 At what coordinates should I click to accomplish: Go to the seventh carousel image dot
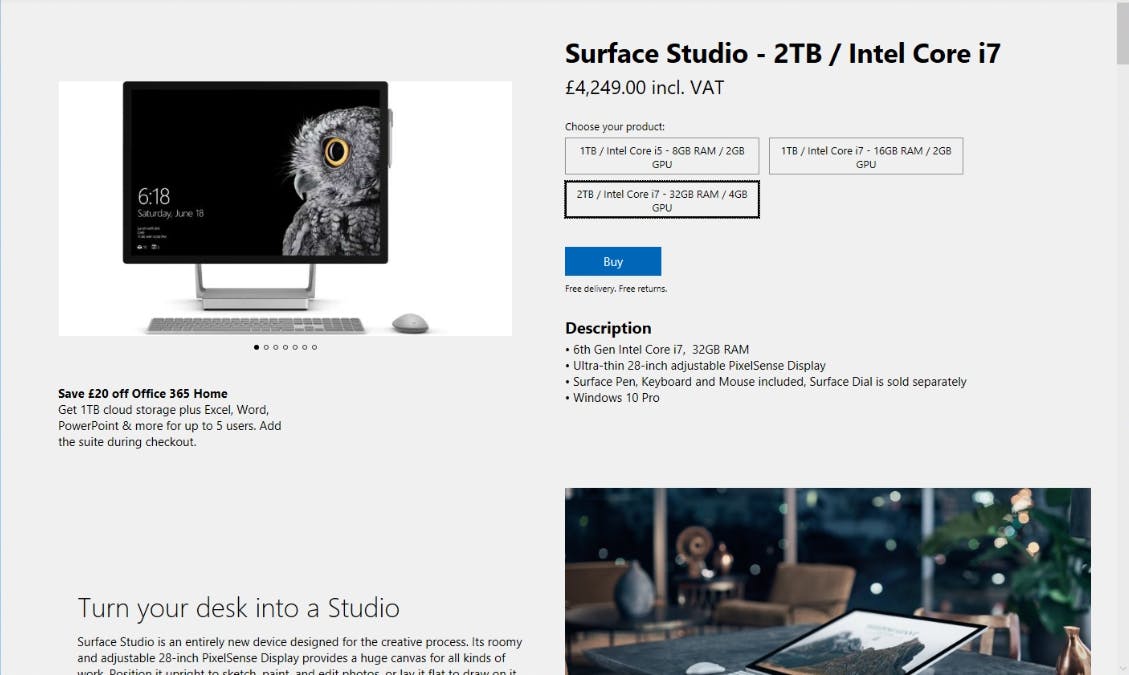pyautogui.click(x=314, y=347)
